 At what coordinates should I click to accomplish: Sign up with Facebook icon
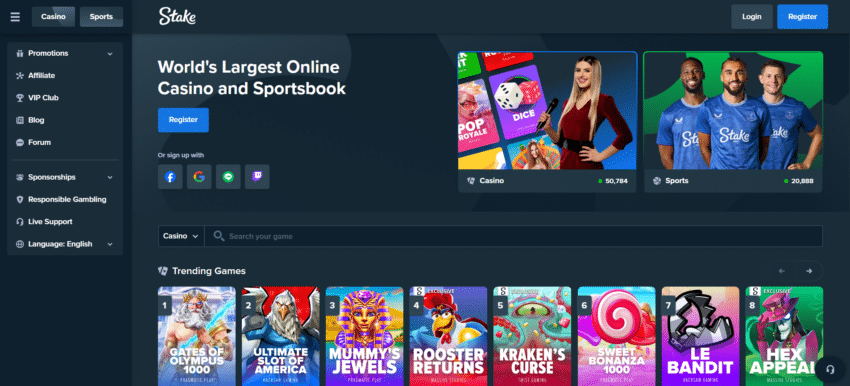(x=170, y=177)
